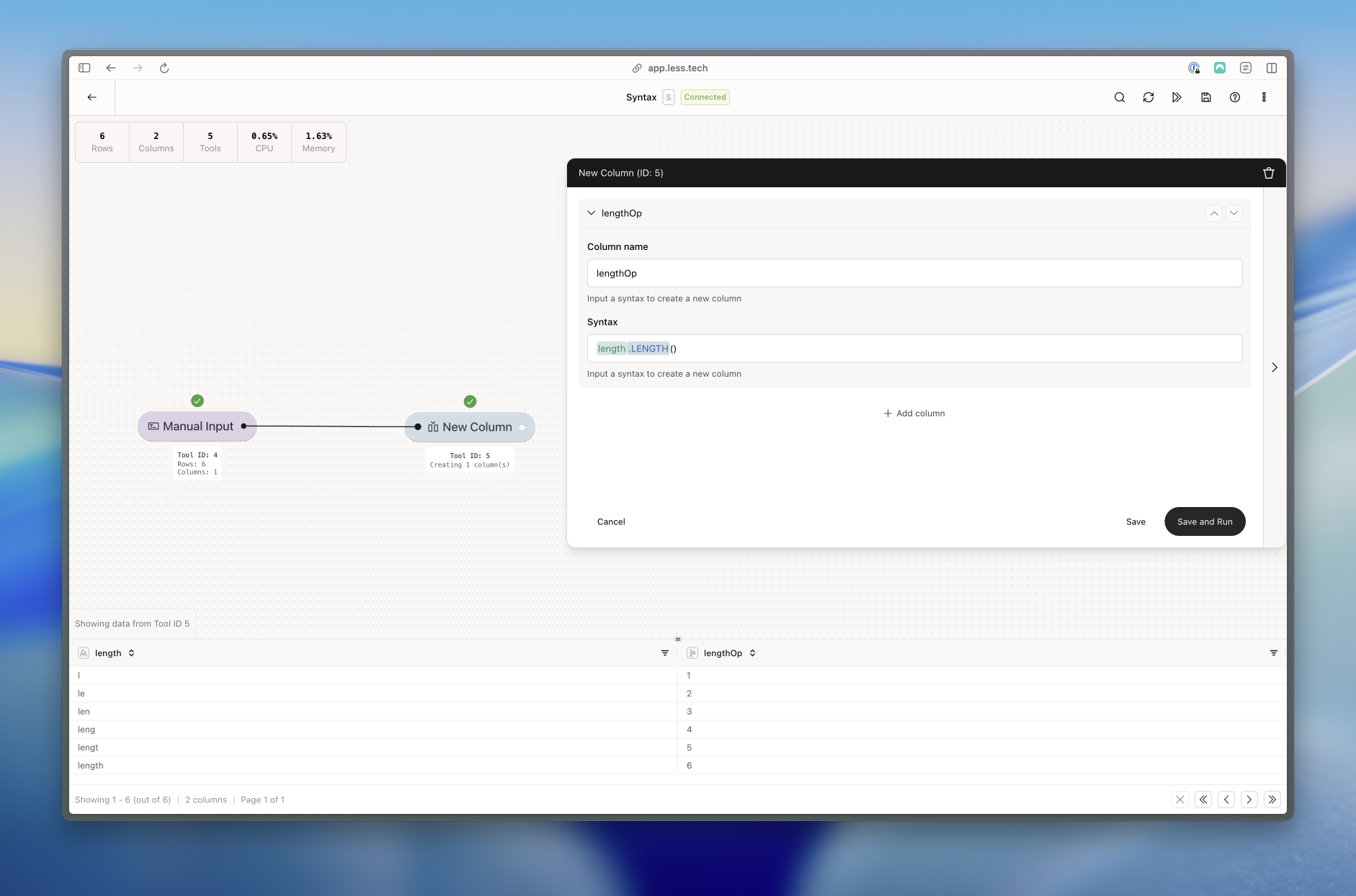Click the lengthOp column type icon
1356x896 pixels.
point(692,653)
